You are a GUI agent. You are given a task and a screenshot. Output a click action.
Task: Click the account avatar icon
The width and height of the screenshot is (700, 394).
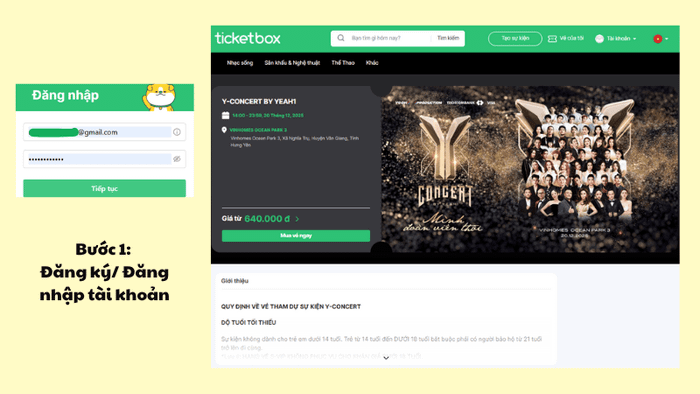pos(600,39)
